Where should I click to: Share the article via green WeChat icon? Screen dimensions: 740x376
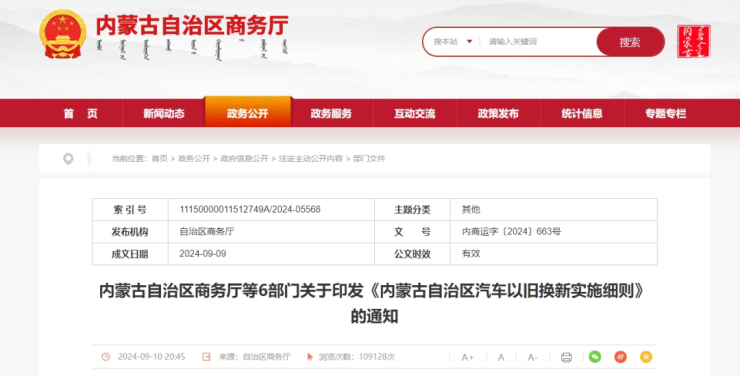[x=595, y=357]
